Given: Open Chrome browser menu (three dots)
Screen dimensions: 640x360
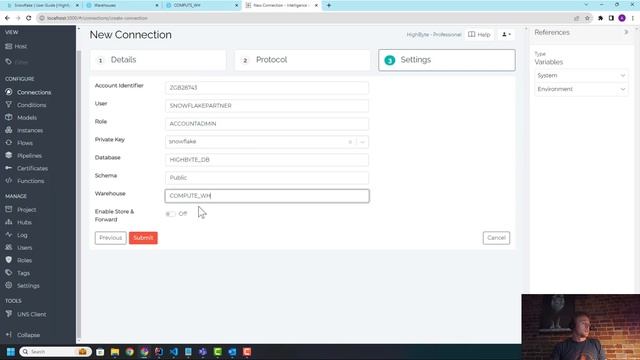Looking at the screenshot, I should [633, 18].
